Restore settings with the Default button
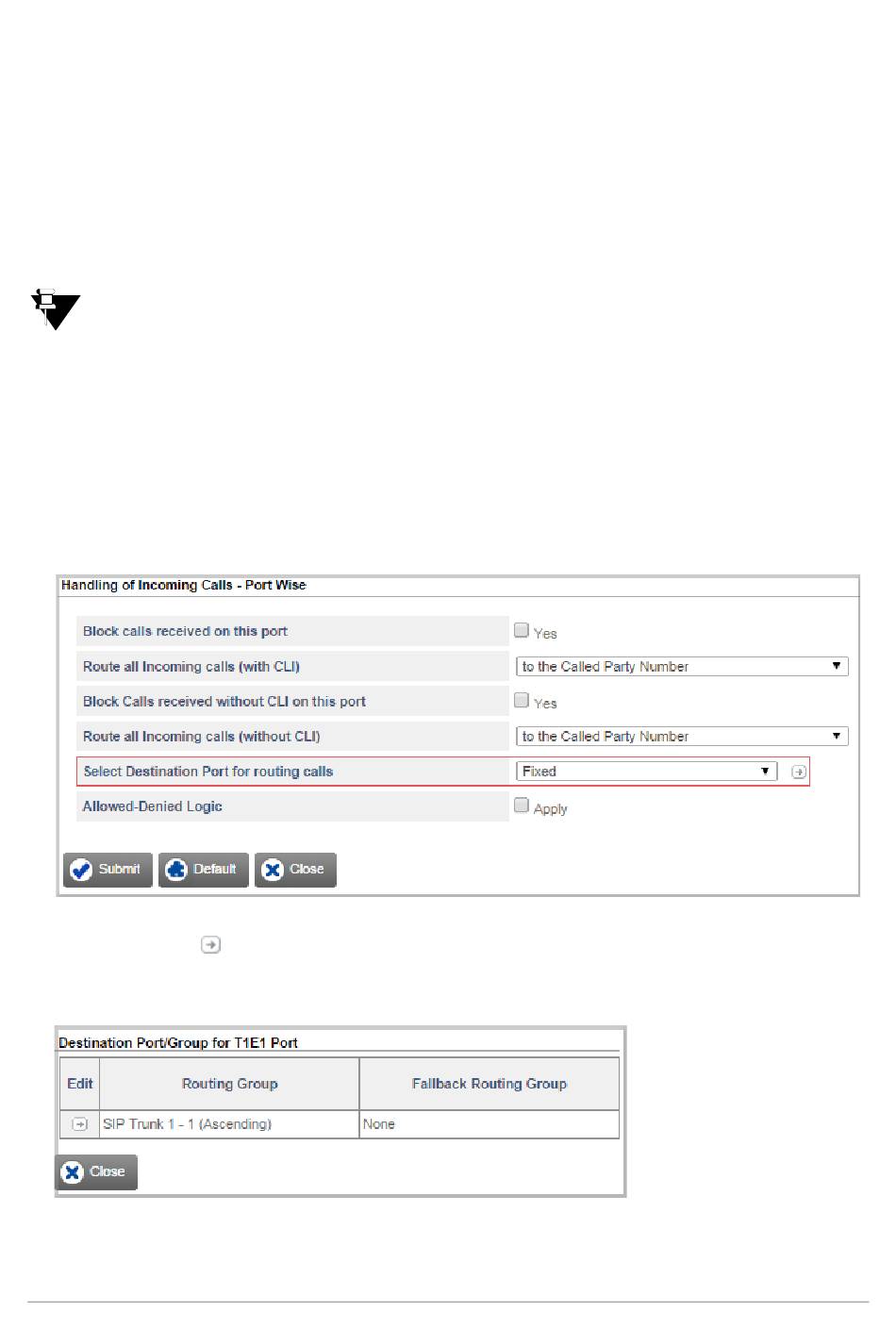 pyautogui.click(x=204, y=870)
